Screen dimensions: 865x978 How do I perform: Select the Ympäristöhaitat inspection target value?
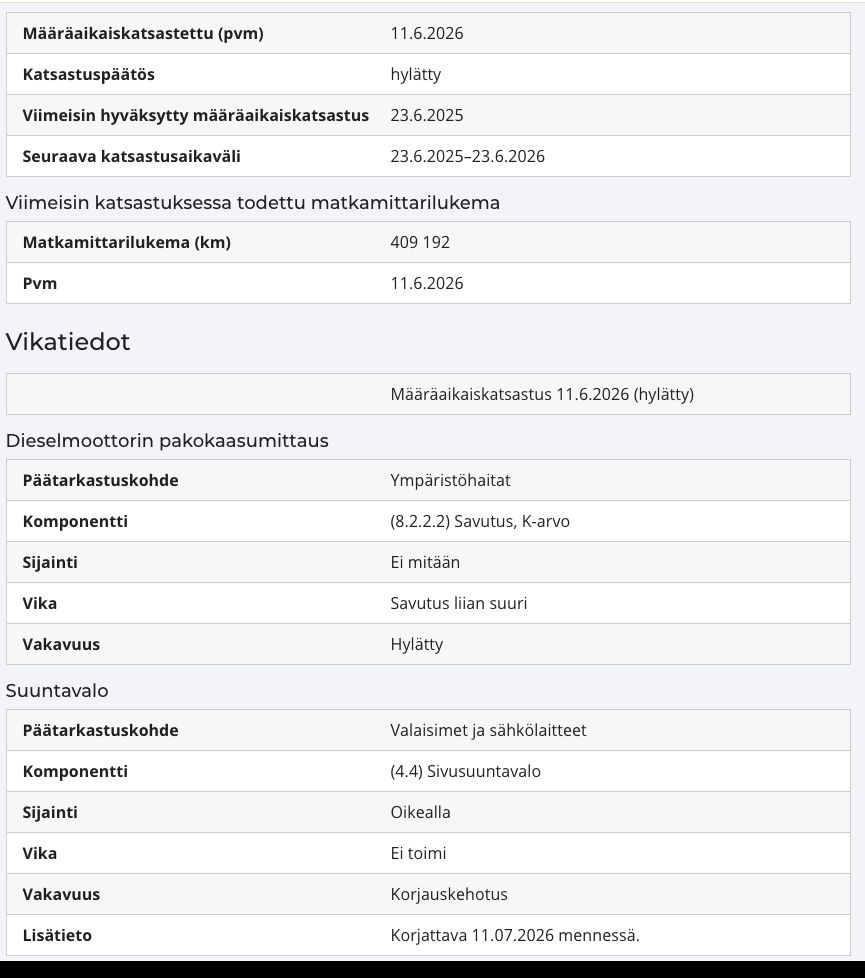point(450,480)
